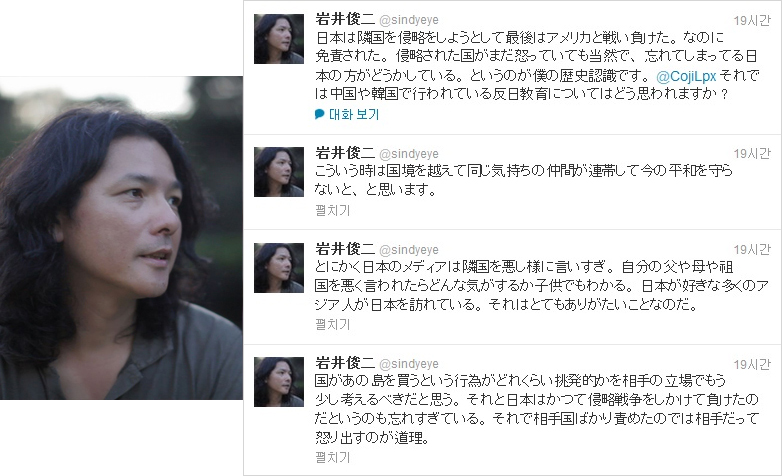Click author name 岩井俊二 in third tweet
Viewport: 782px width, 476px height.
click(x=345, y=248)
